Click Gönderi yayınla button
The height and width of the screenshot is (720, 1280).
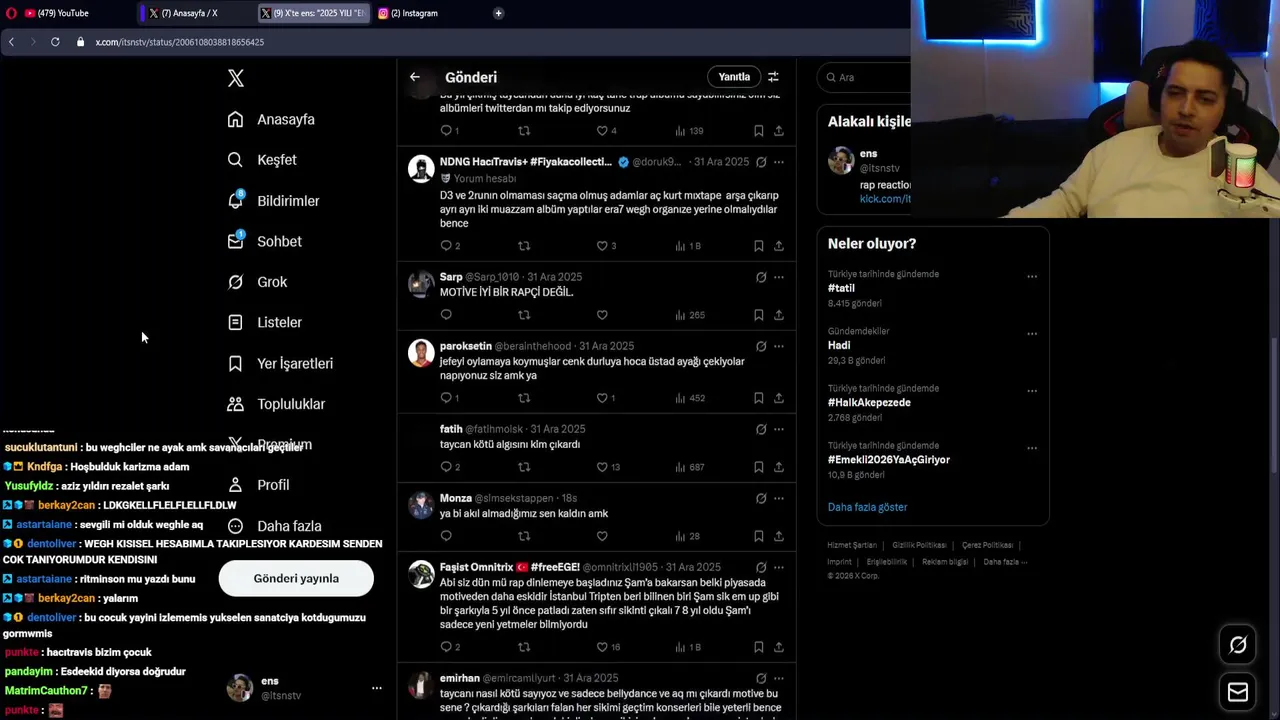click(x=296, y=578)
